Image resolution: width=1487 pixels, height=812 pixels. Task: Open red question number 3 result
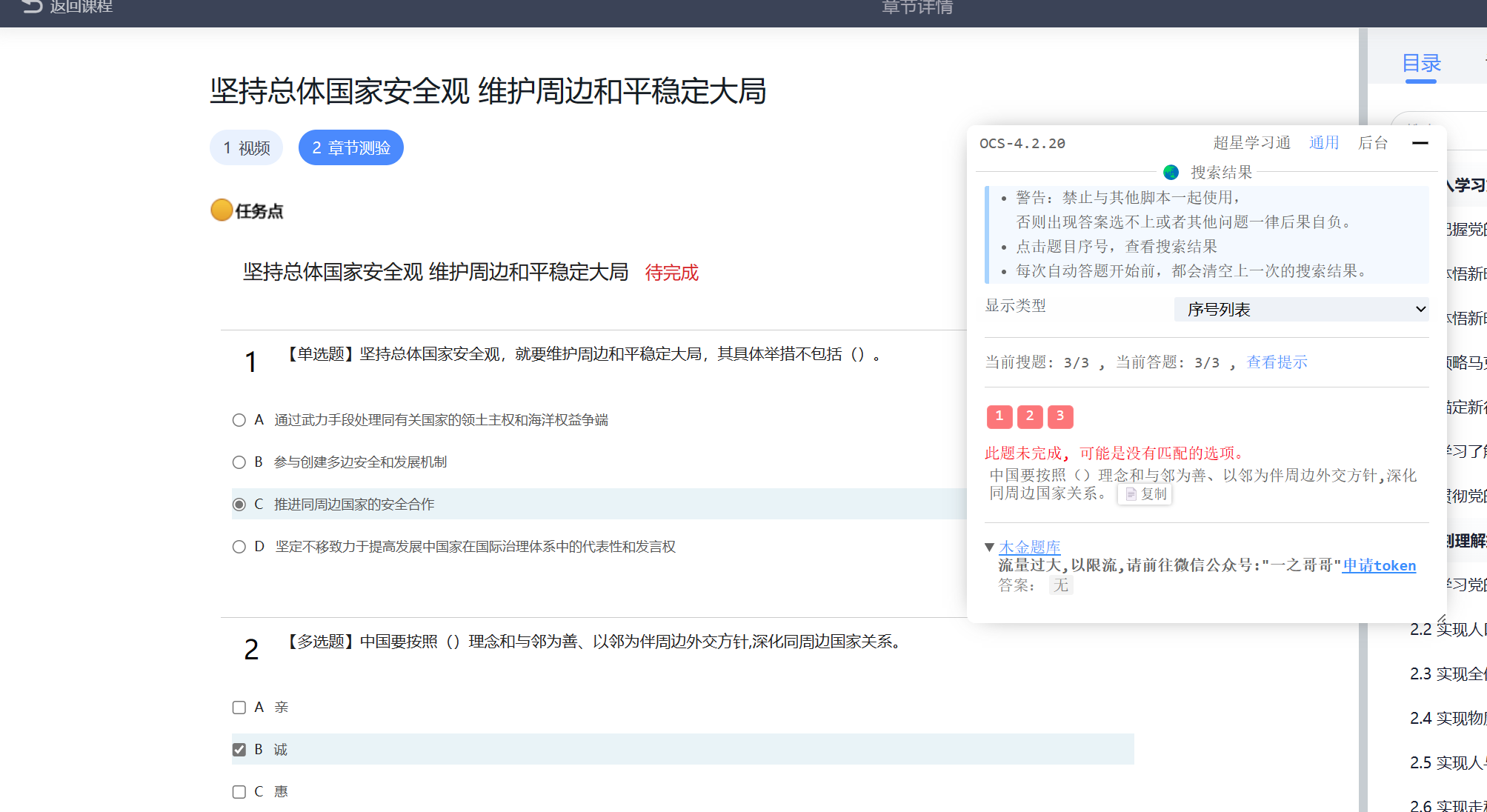pyautogui.click(x=1060, y=416)
